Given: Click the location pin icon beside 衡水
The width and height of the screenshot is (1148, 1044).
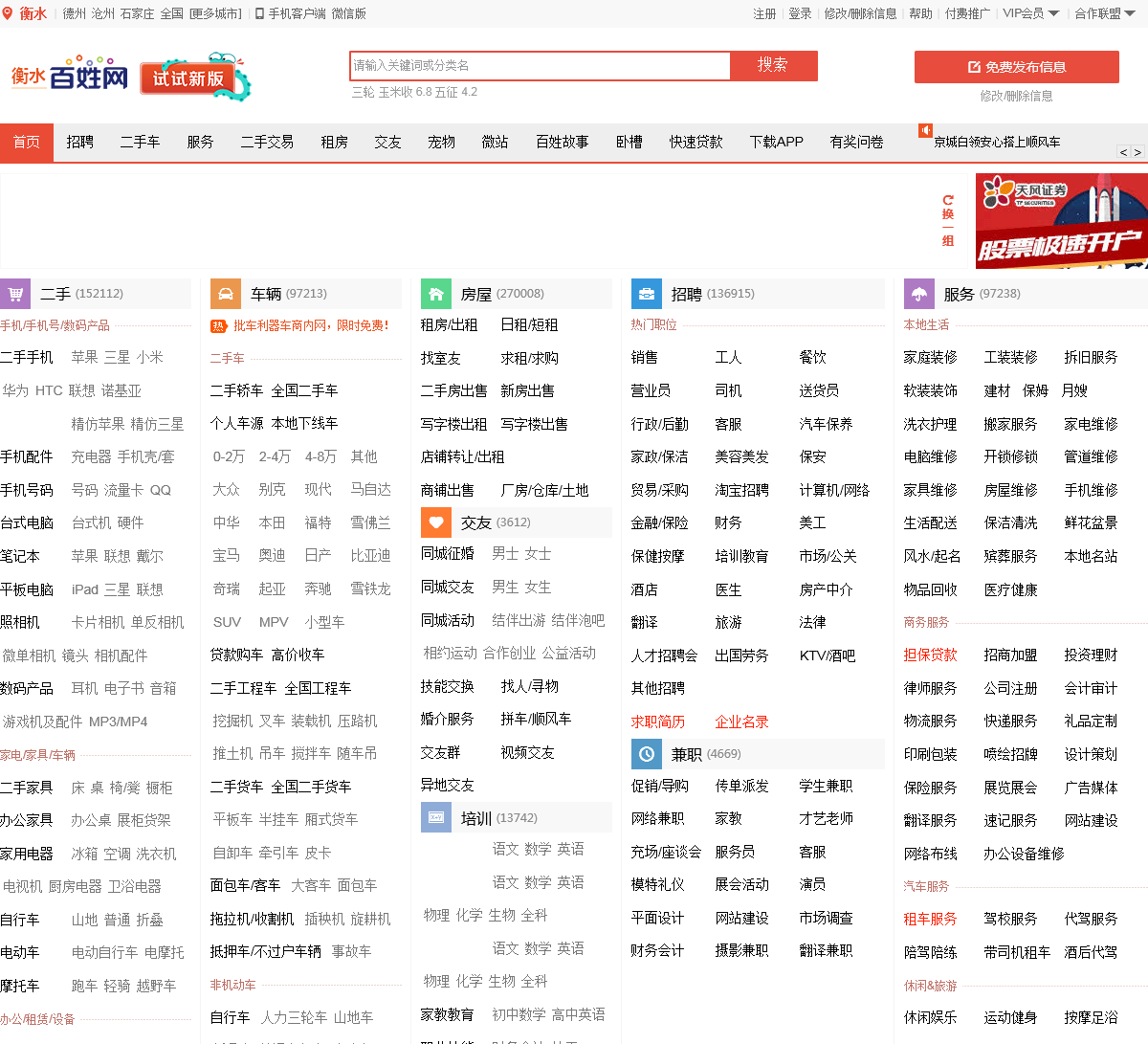Looking at the screenshot, I should point(8,13).
